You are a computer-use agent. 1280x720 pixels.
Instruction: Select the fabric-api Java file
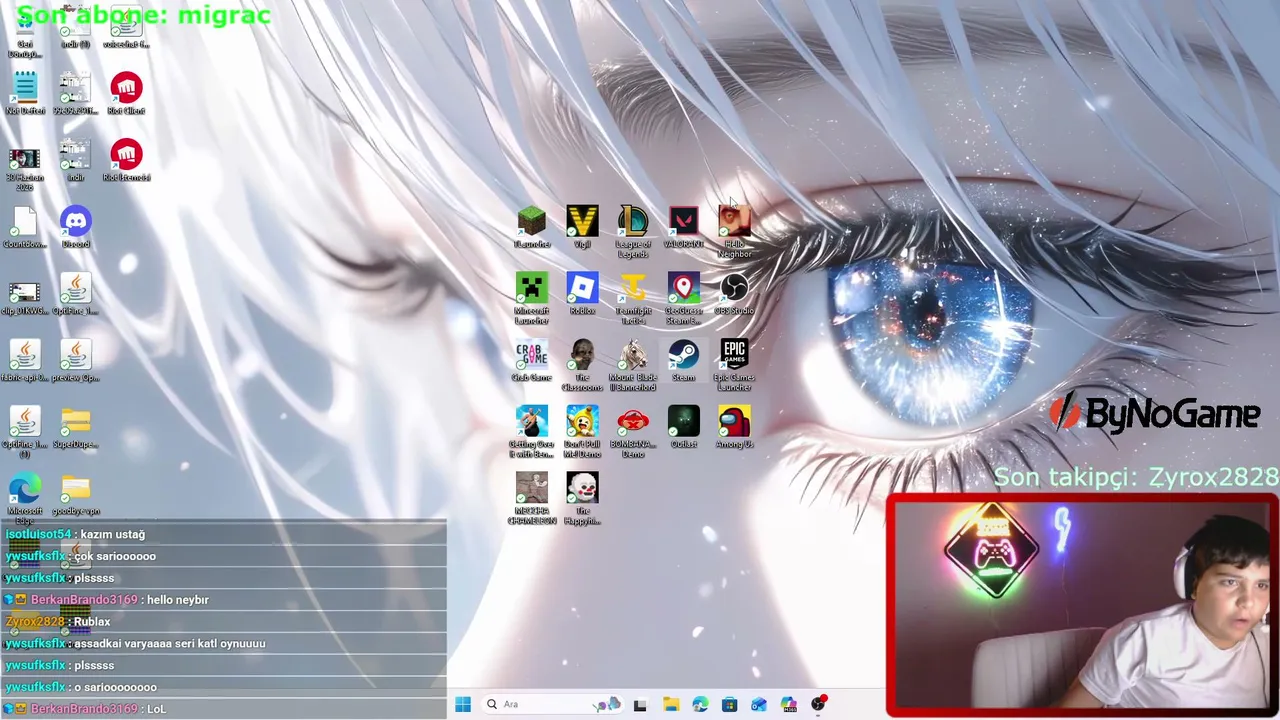[25, 355]
